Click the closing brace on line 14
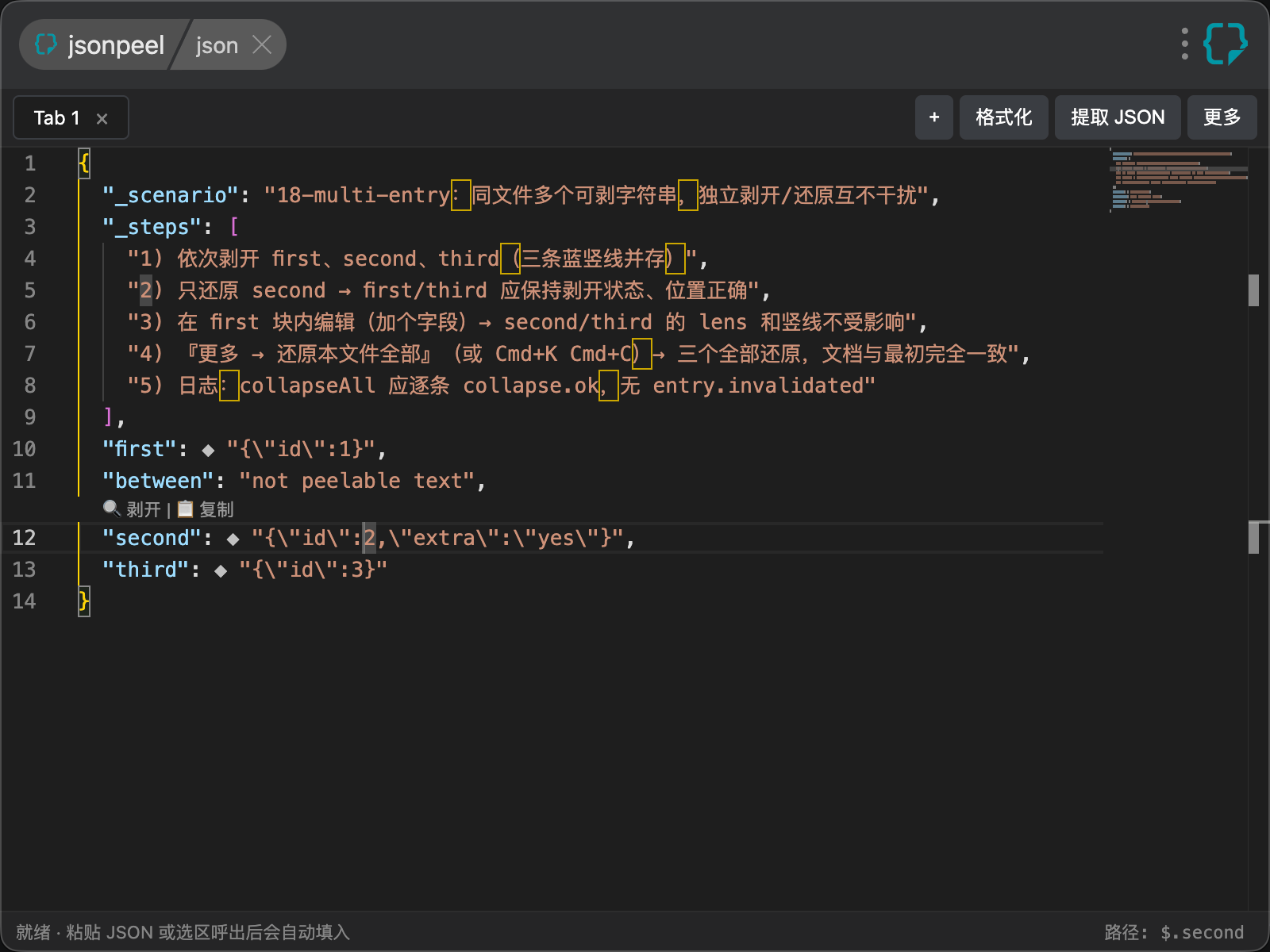Screen dimensions: 1270x952 pyautogui.click(x=84, y=601)
